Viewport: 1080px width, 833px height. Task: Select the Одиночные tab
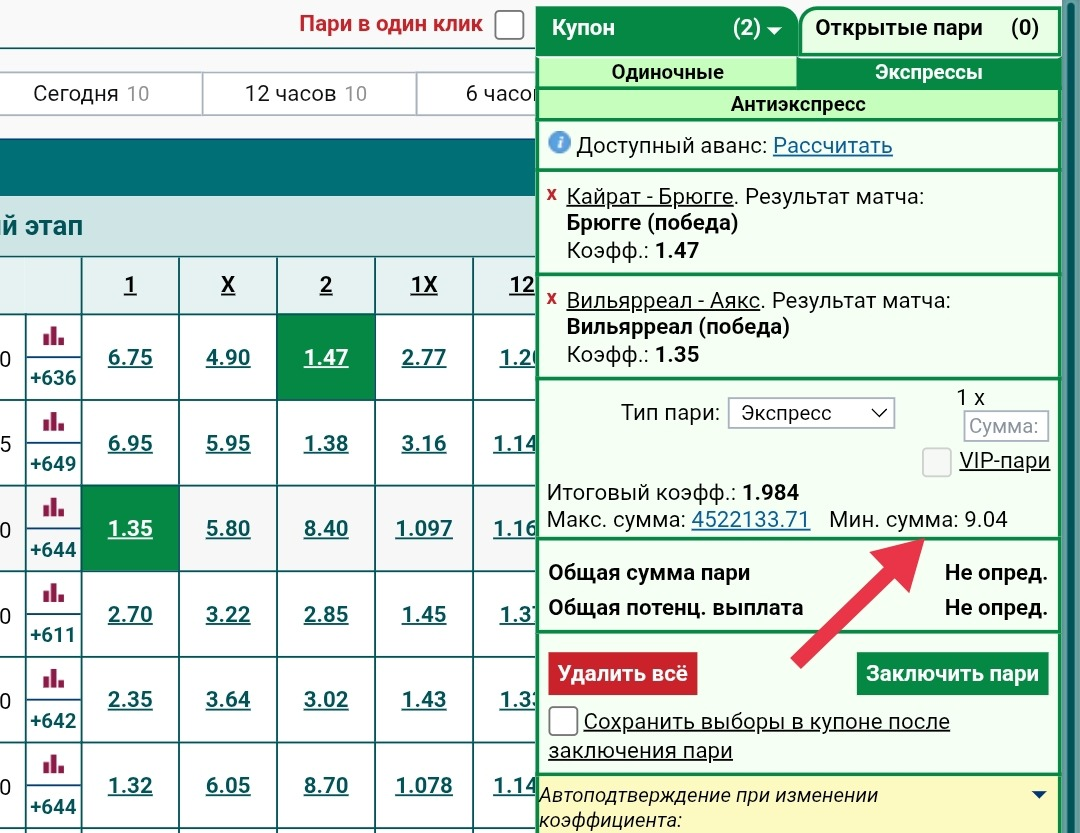[667, 72]
